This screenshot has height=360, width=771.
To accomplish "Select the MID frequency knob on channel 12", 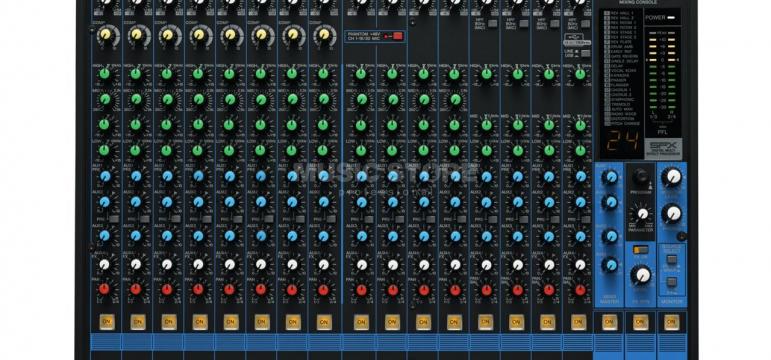I will point(455,99).
